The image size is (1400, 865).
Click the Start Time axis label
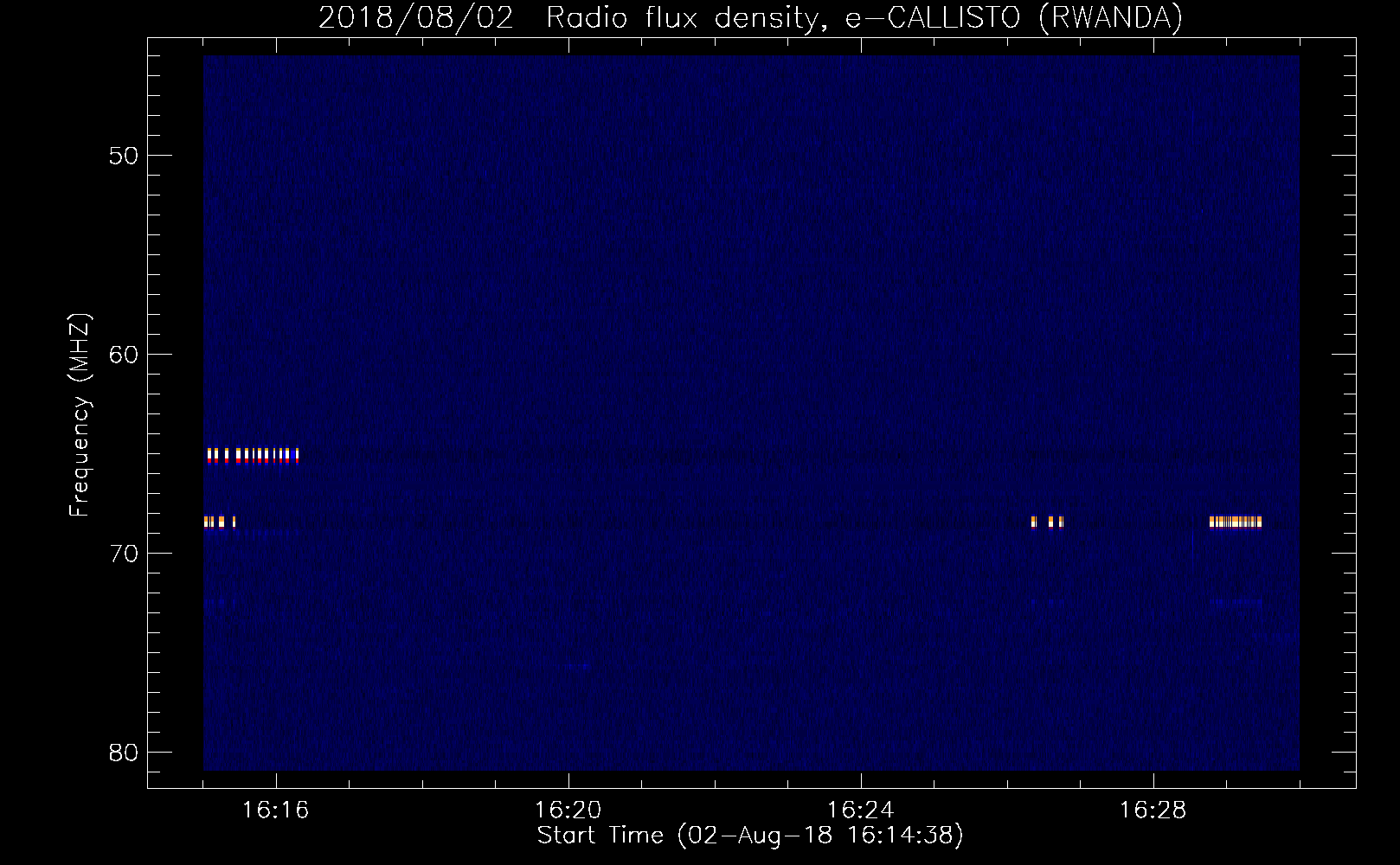[750, 836]
